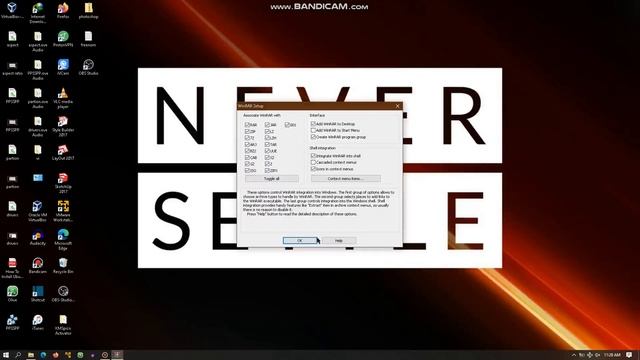Screen dimensions: 640x360
Task: Toggle the RAR file association checkbox
Action: coord(247,124)
